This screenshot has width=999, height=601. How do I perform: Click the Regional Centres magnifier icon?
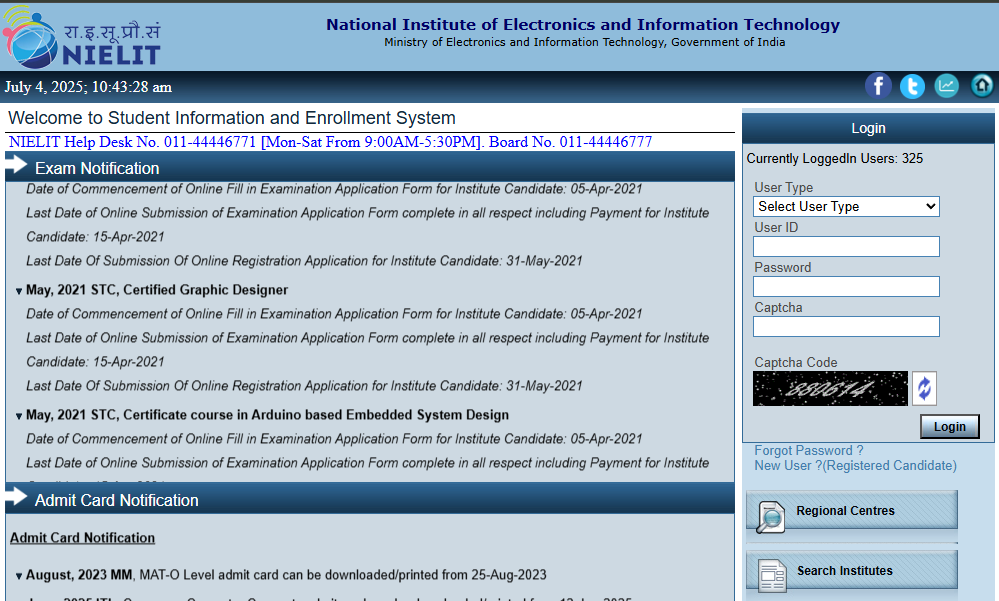[770, 516]
